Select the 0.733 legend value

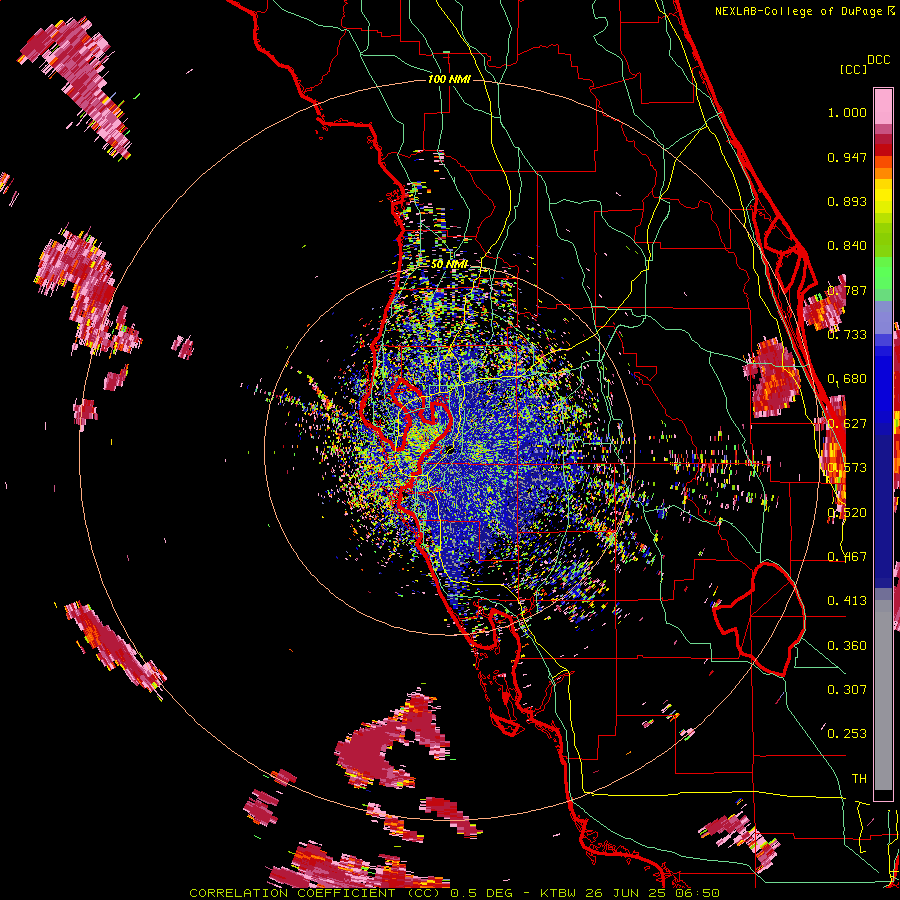[847, 335]
